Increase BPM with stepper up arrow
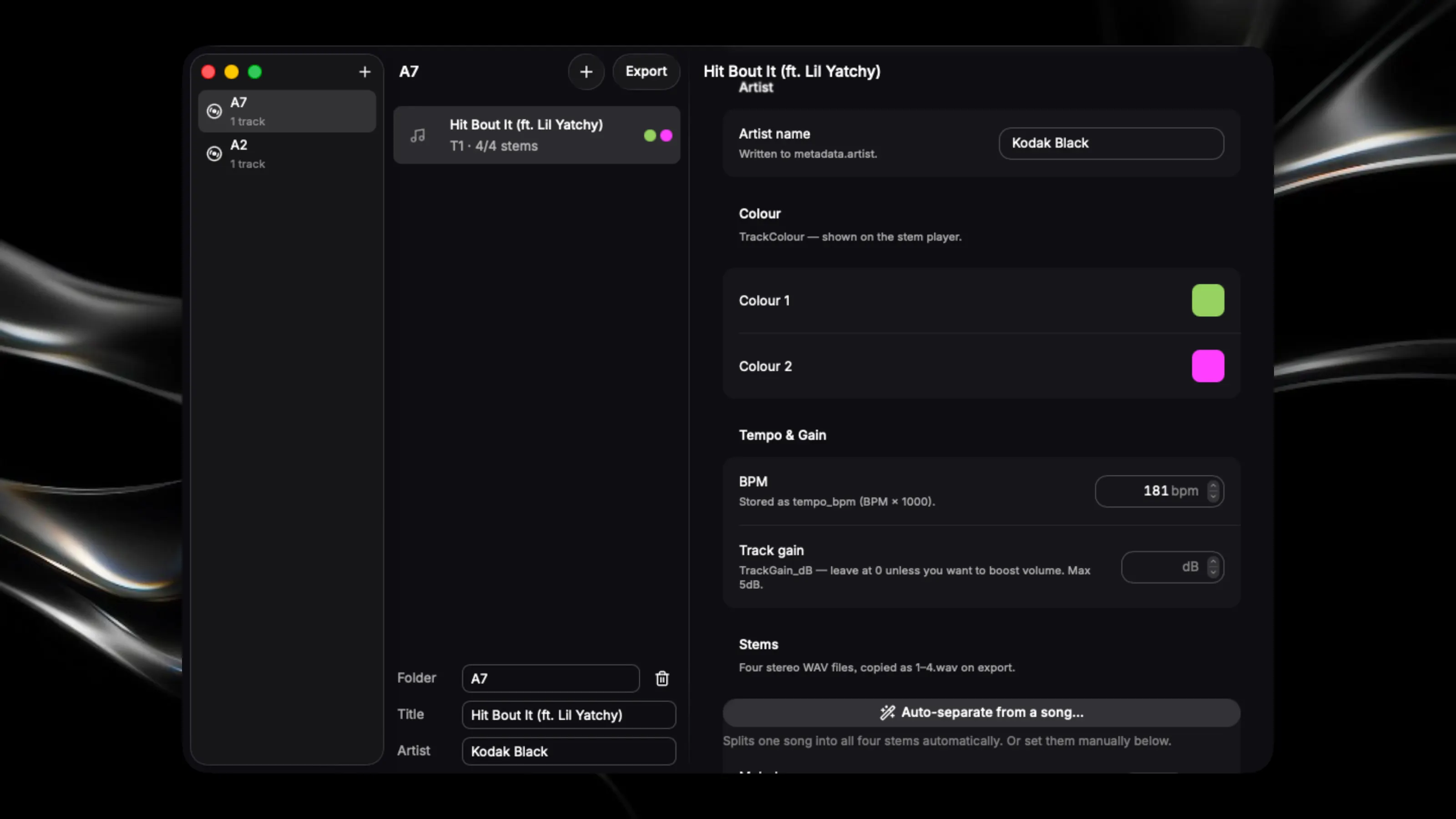Screen dimensions: 1456x819 coord(1213,486)
